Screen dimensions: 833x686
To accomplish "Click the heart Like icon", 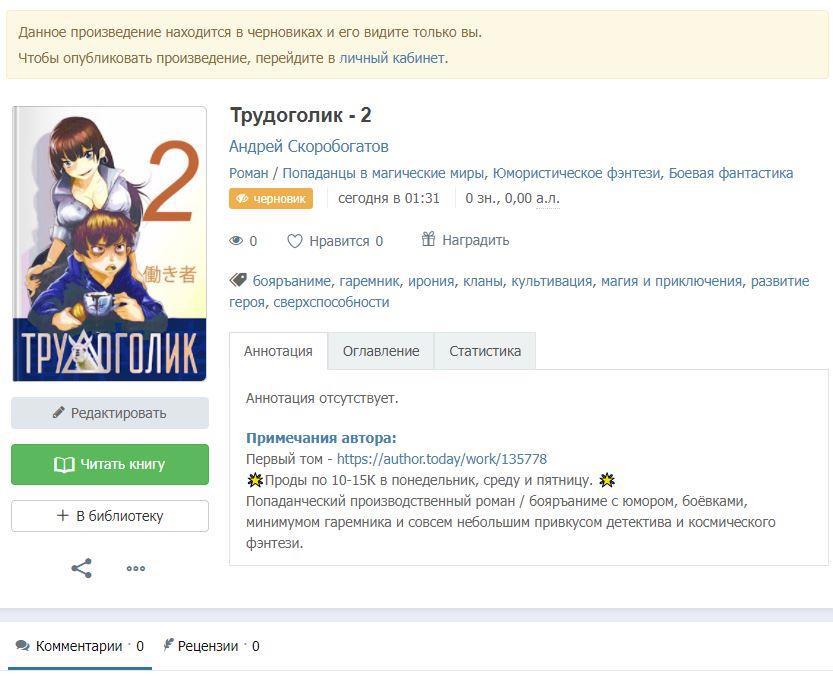I will pyautogui.click(x=295, y=241).
